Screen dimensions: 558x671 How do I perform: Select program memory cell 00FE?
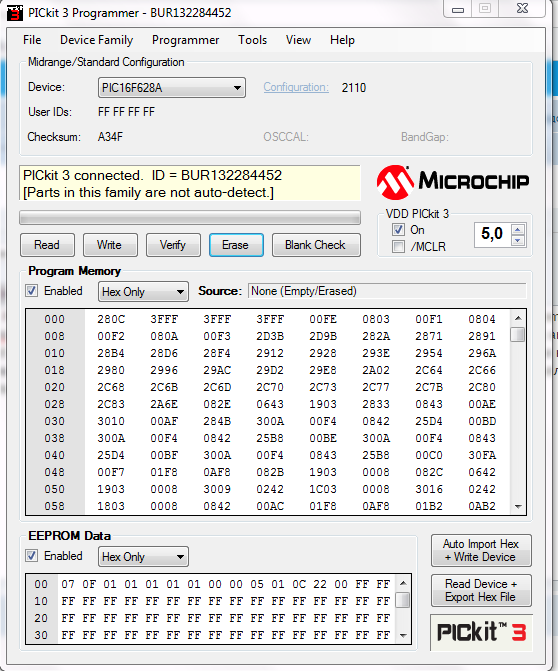tap(323, 319)
